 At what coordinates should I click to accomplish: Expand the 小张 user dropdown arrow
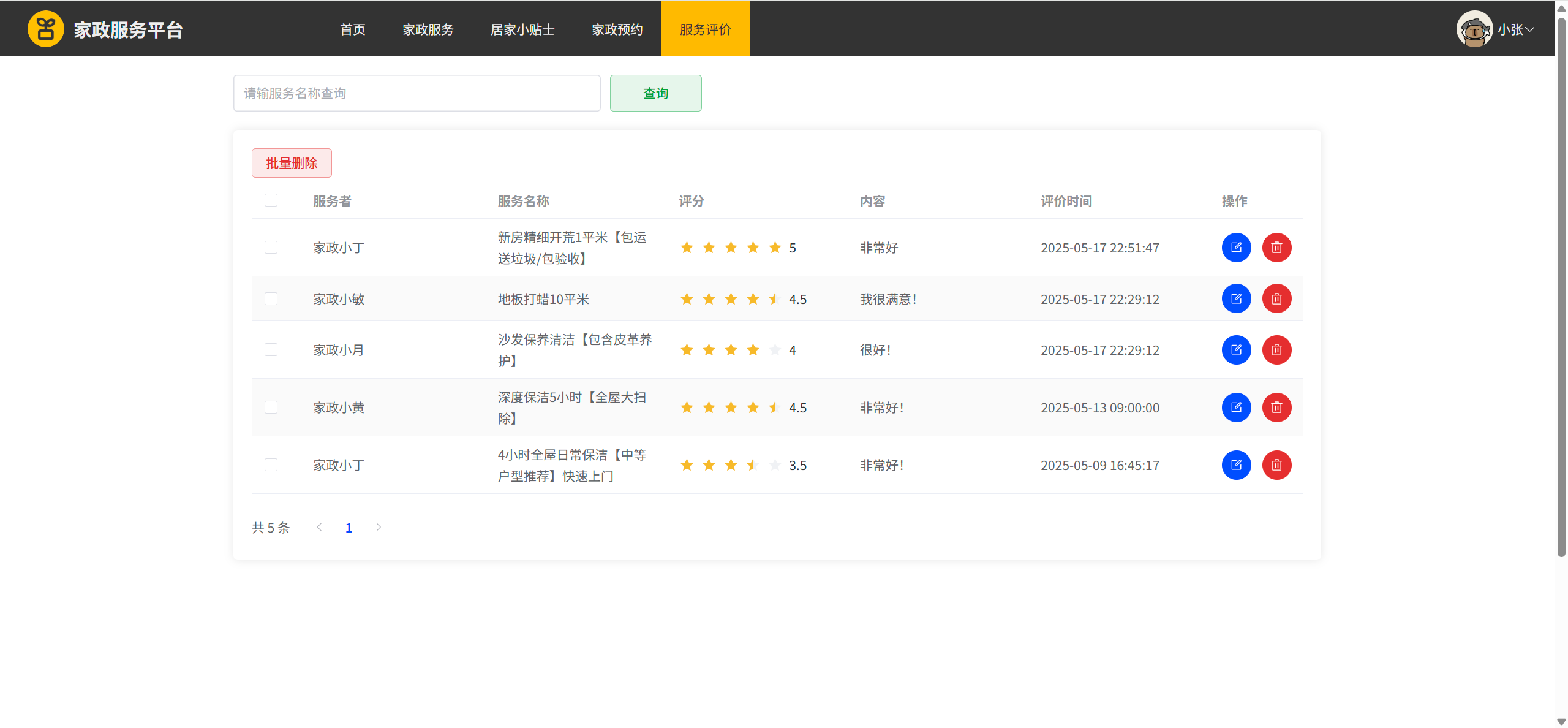coord(1529,29)
